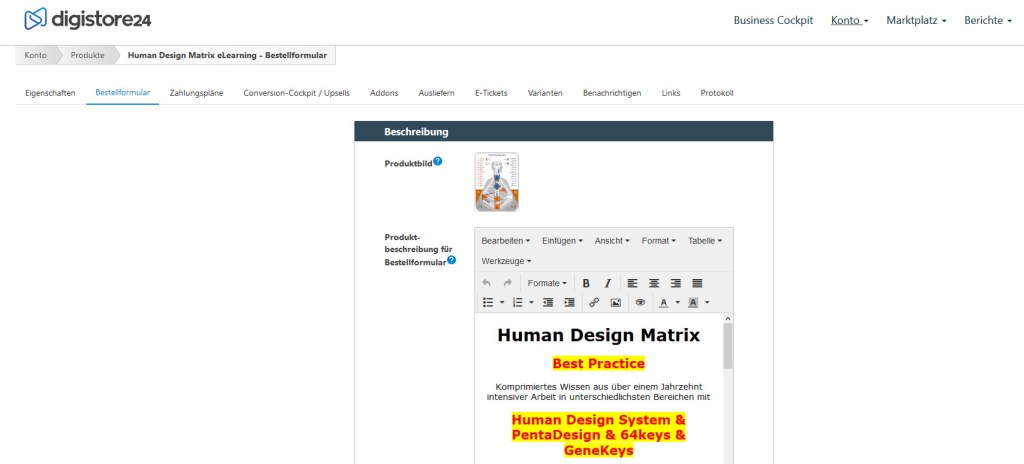The height and width of the screenshot is (464, 1024).
Task: Open the Conversion-Cockpit / Upsells tab
Action: (x=296, y=93)
